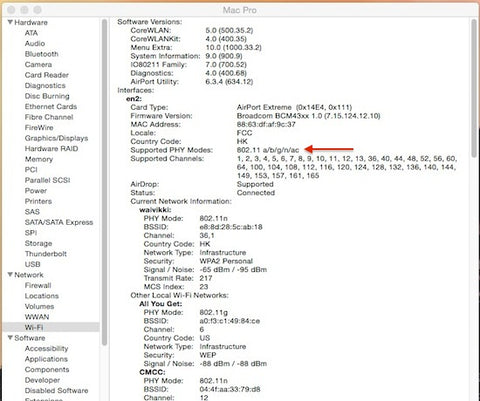The width and height of the screenshot is (480, 401).
Task: Click the detail pane vertical scrollbar
Action: (474, 88)
